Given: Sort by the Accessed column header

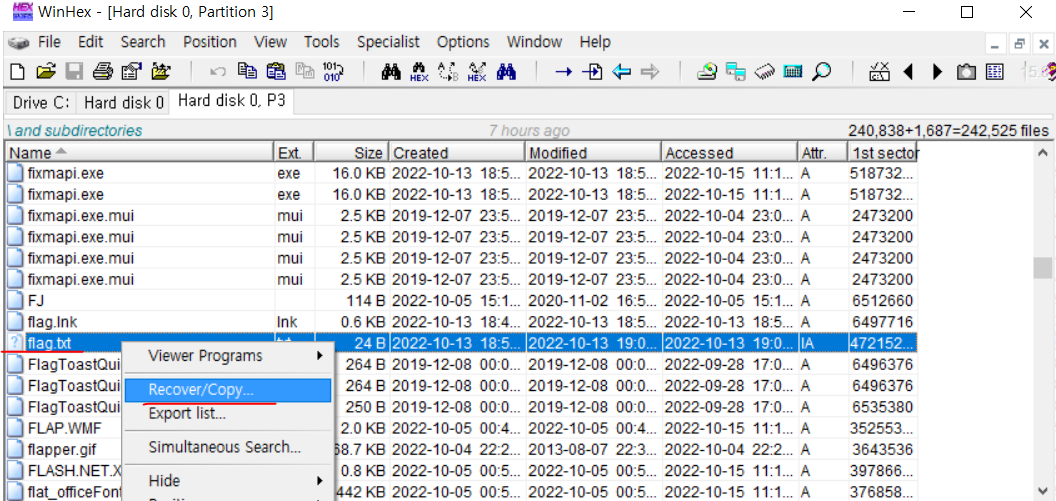Looking at the screenshot, I should tap(729, 153).
